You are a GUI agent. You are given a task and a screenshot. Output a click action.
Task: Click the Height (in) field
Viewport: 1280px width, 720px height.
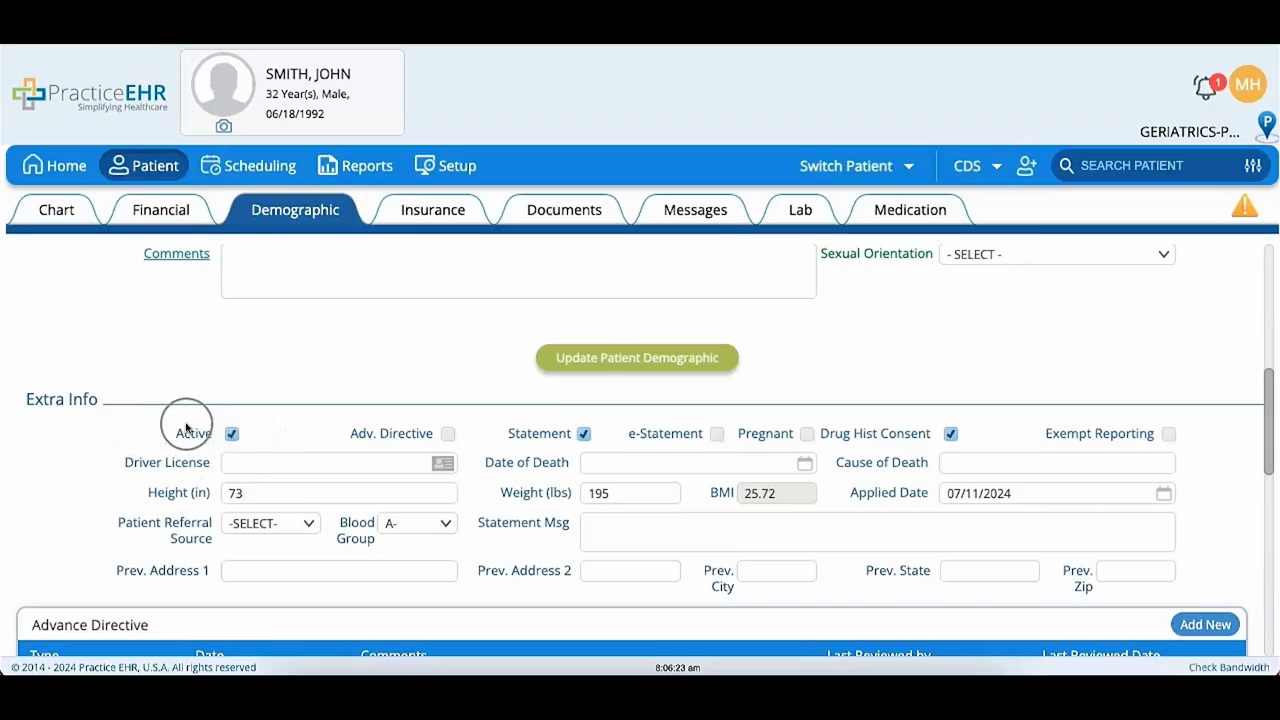click(339, 493)
